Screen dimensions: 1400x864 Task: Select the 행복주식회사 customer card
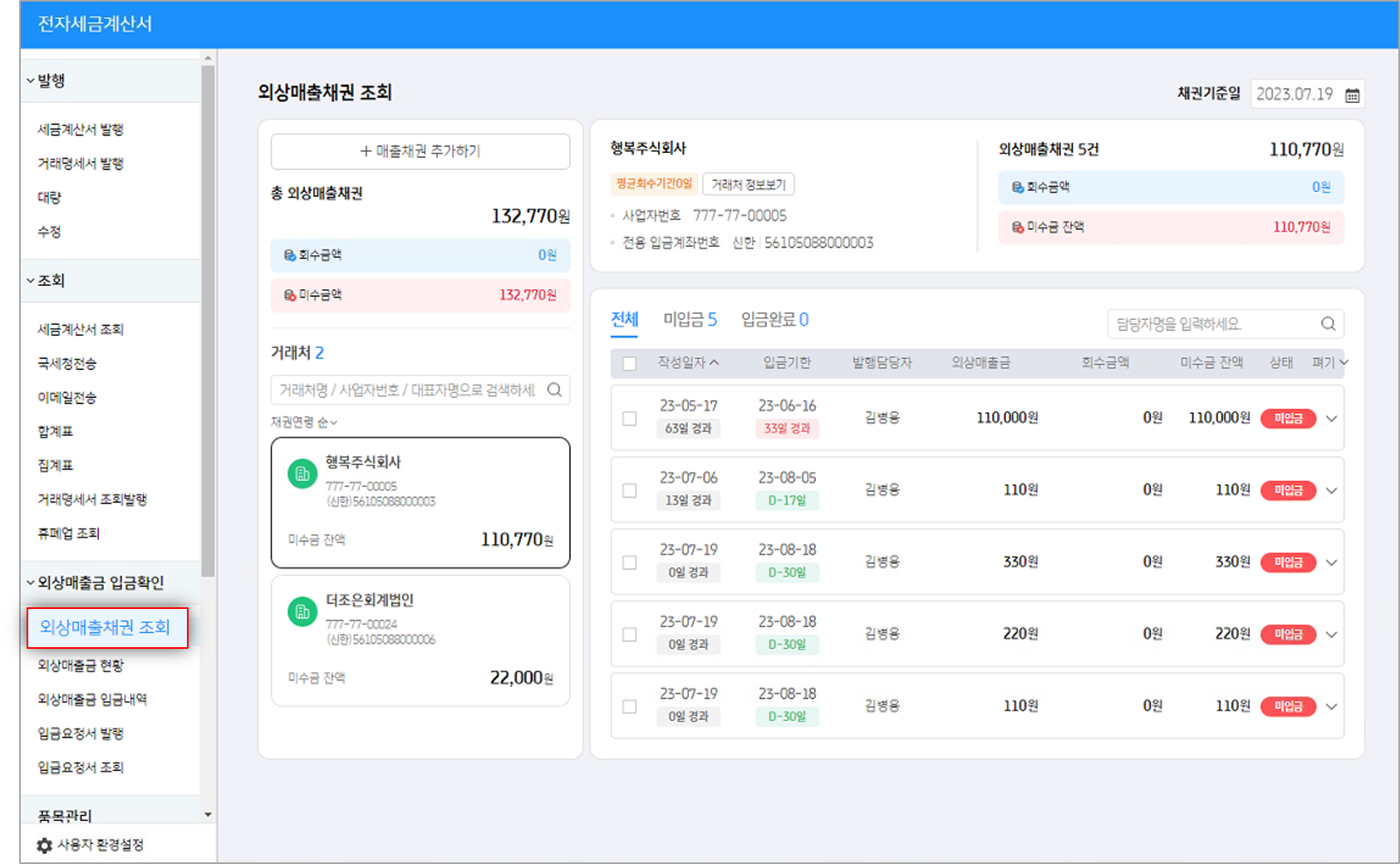[x=420, y=503]
